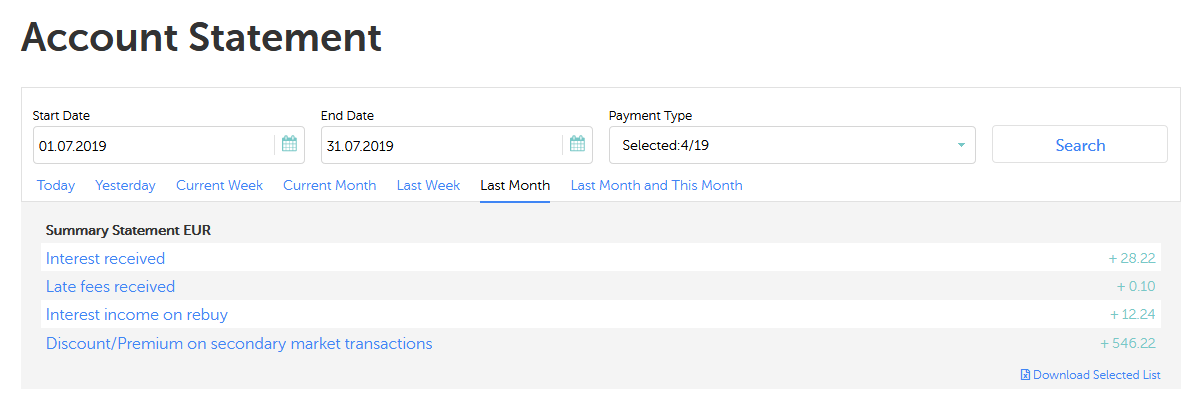Screen dimensions: 1203x418
Task: Open Interest income on rebuy
Action: pyautogui.click(x=137, y=315)
